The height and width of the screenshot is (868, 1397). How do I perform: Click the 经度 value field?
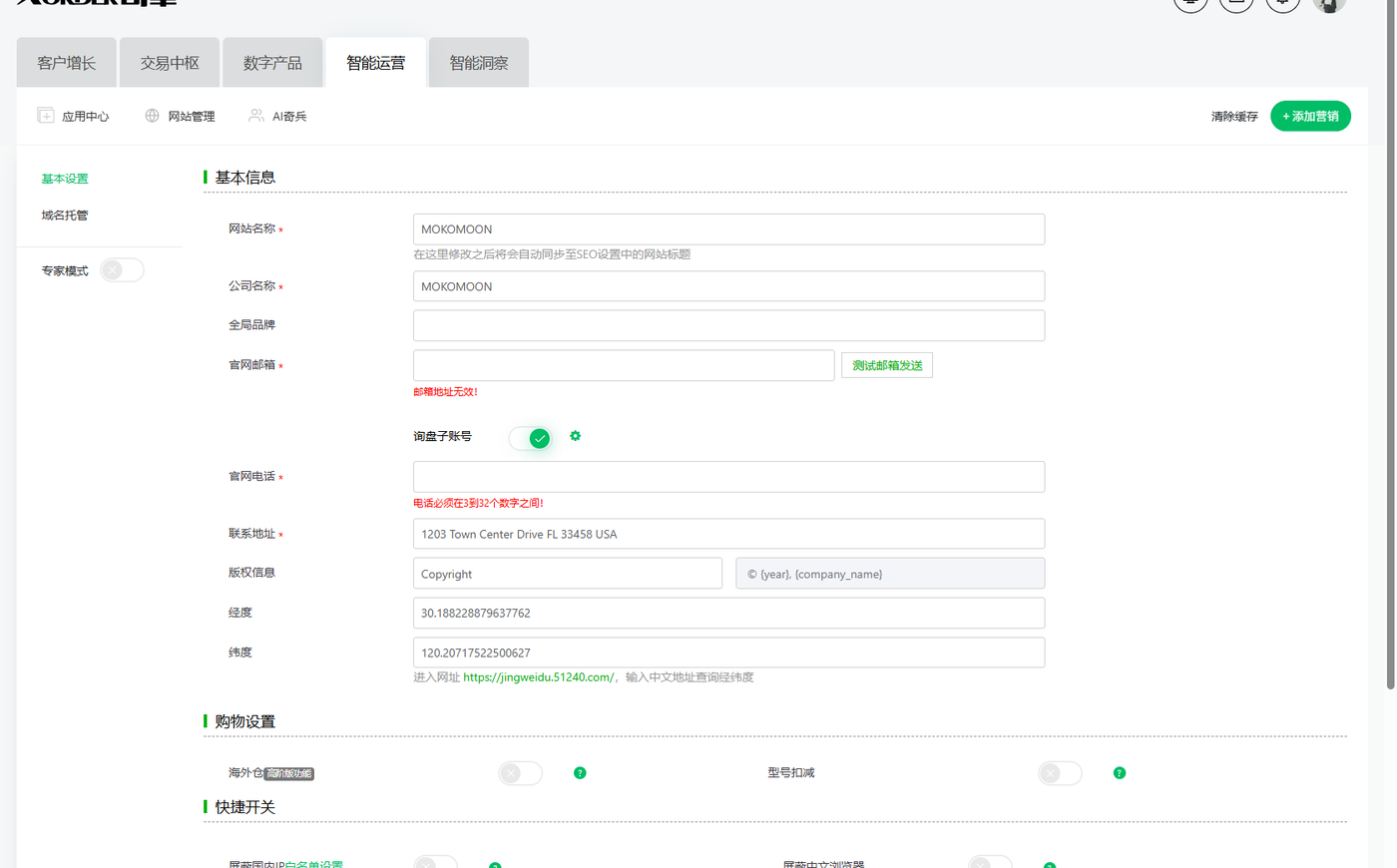point(729,613)
